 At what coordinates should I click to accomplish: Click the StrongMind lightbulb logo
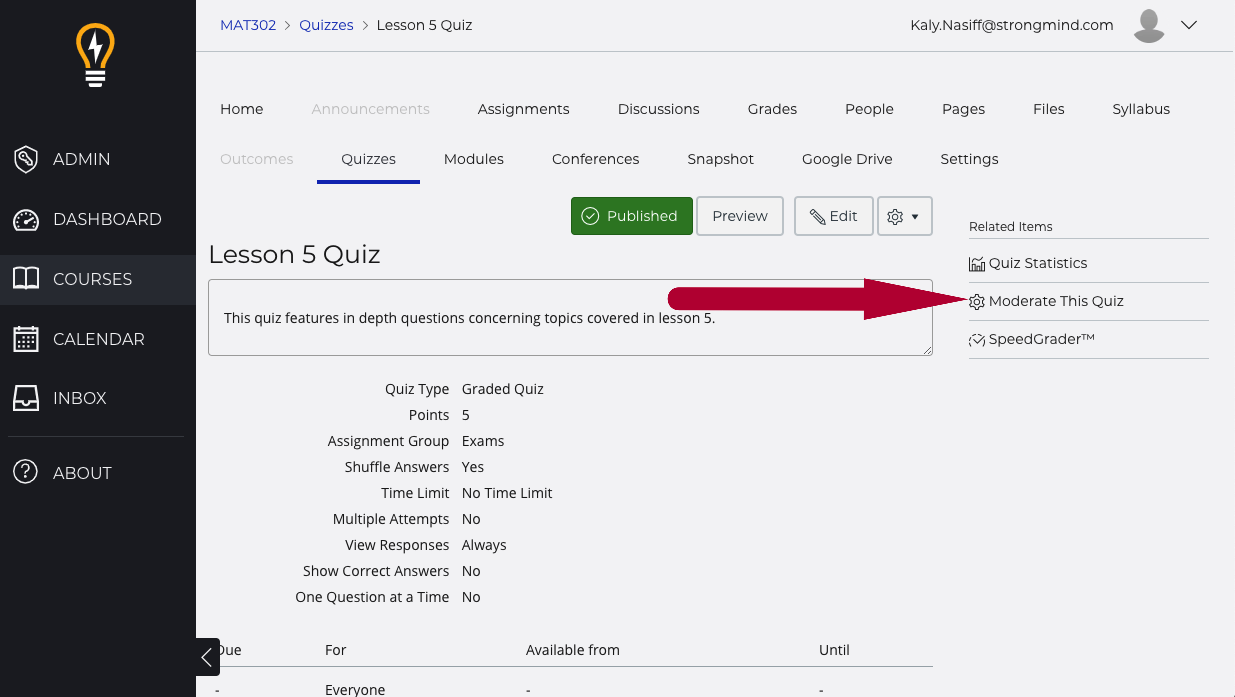click(96, 56)
